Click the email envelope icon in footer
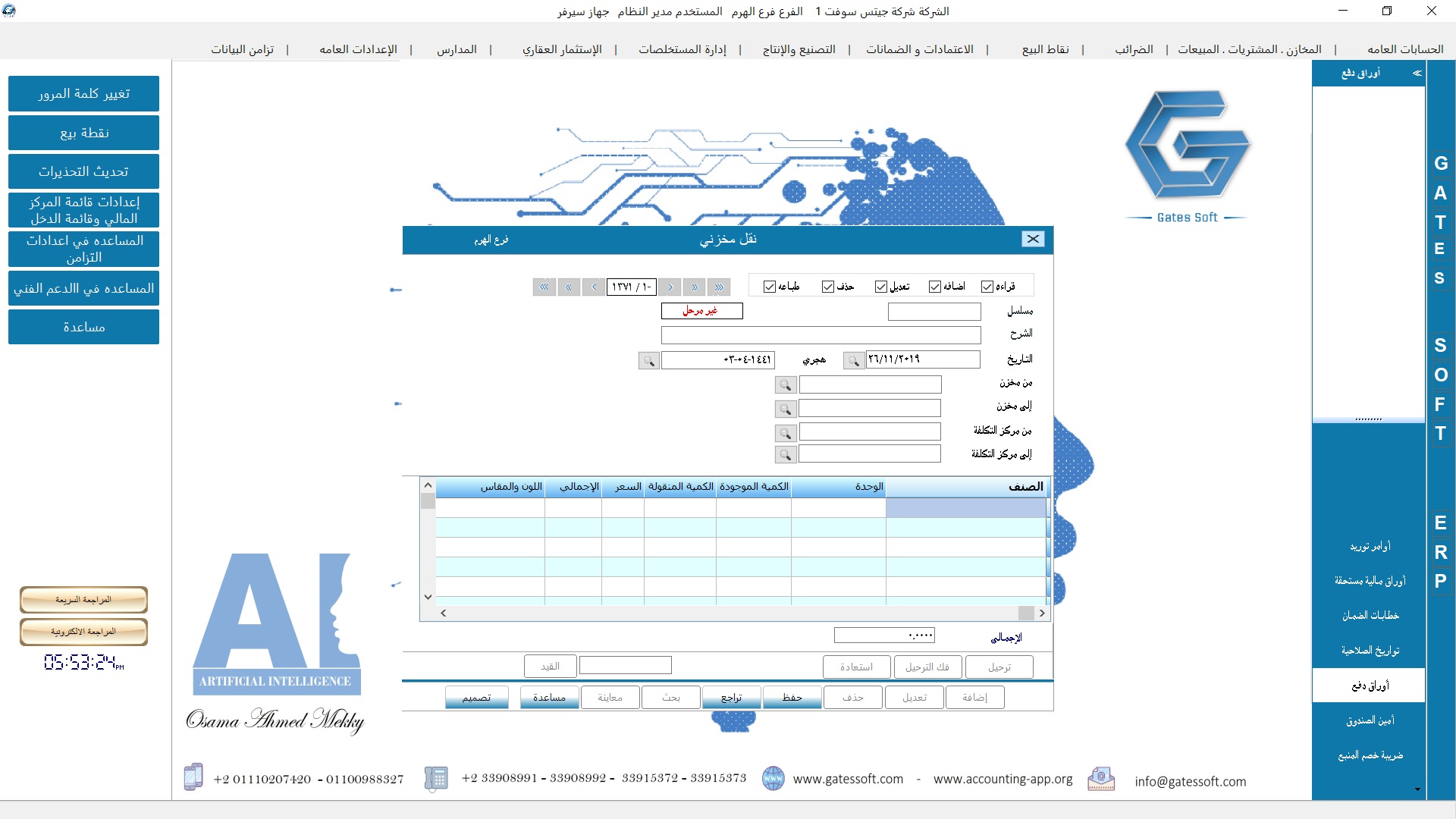1456x819 pixels. coord(1101,779)
